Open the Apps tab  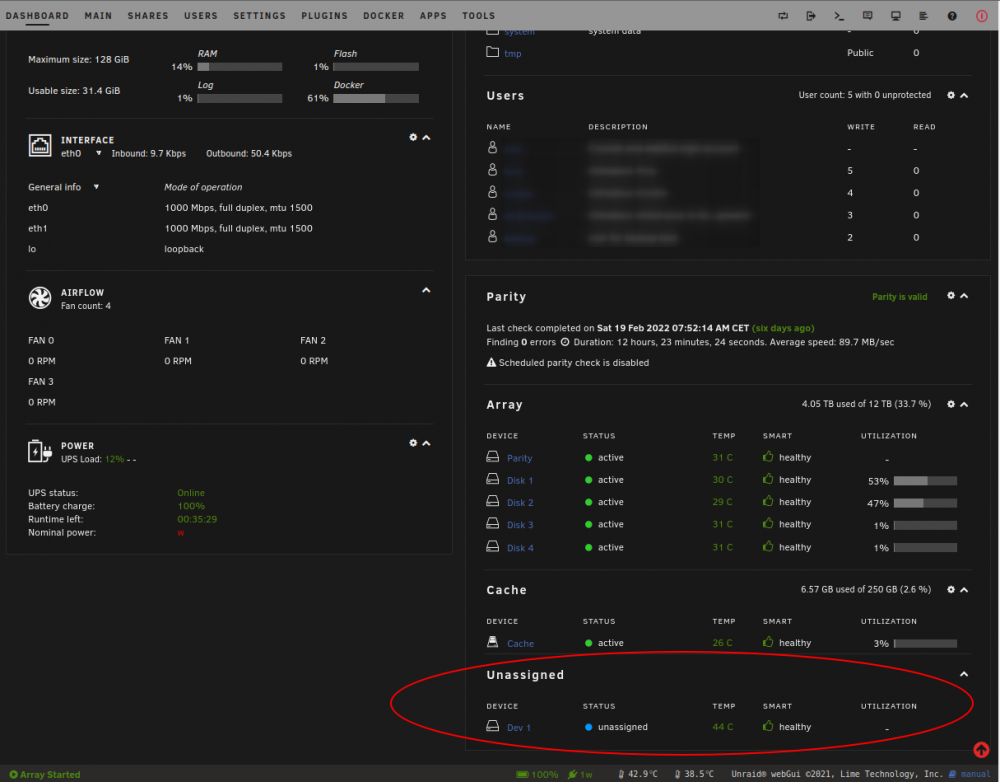point(433,16)
